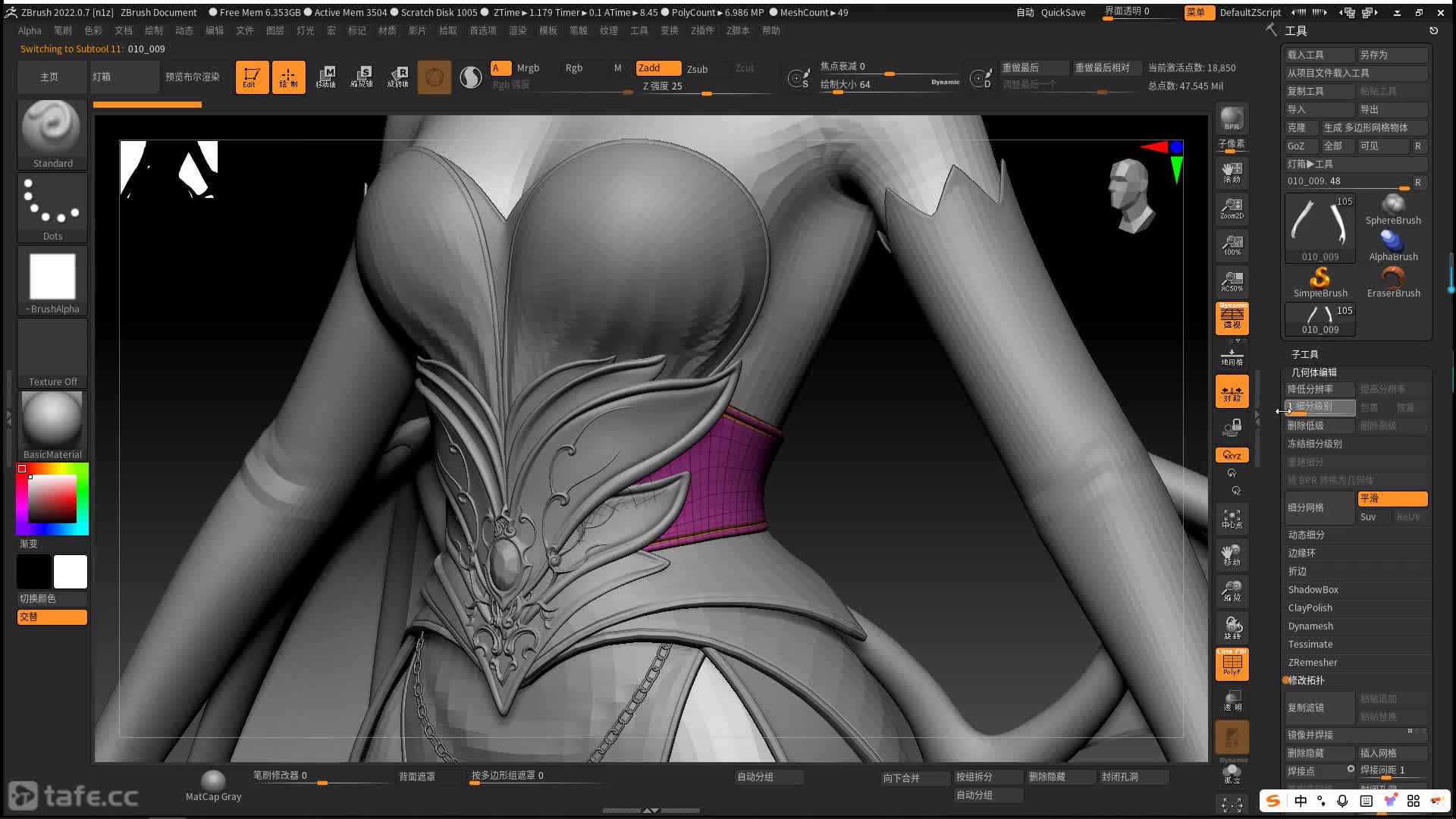The width and height of the screenshot is (1456, 819).
Task: Open the 笔刷 menu
Action: click(63, 30)
